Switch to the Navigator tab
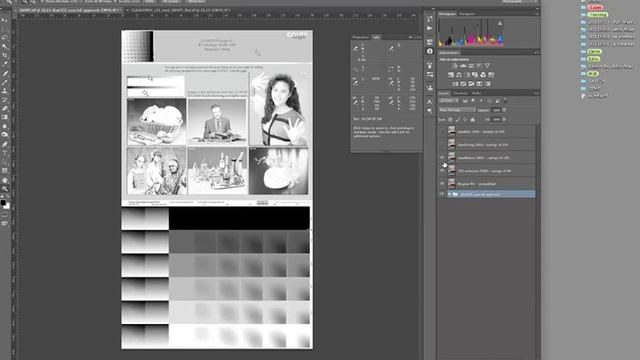640x360 pixels. (467, 14)
